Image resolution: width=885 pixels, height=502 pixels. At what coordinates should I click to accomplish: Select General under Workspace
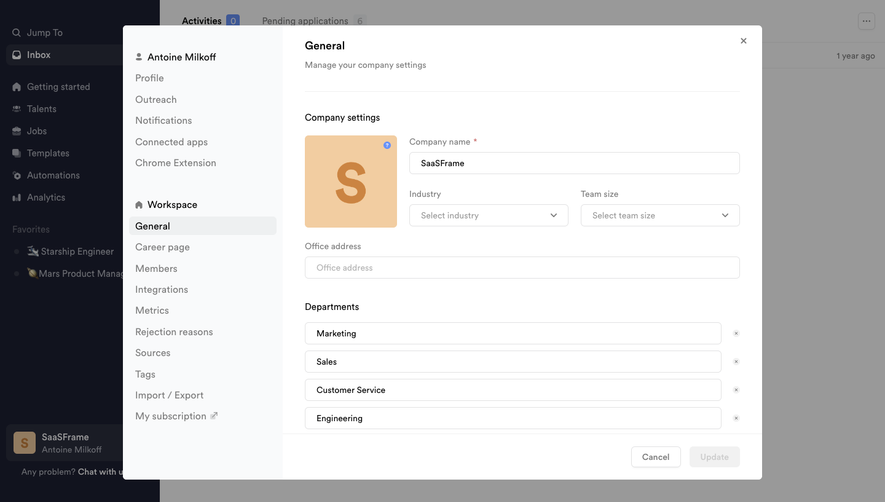pos(203,226)
